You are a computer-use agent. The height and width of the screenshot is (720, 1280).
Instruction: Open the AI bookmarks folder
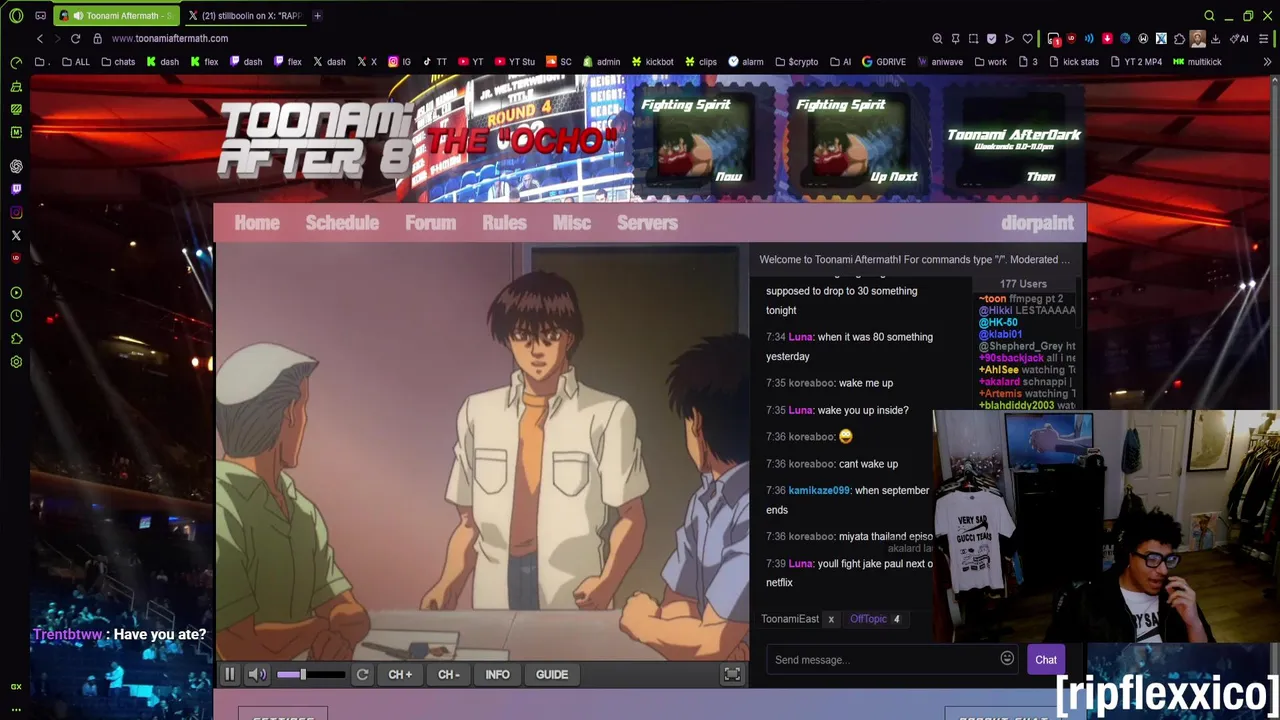click(x=840, y=62)
